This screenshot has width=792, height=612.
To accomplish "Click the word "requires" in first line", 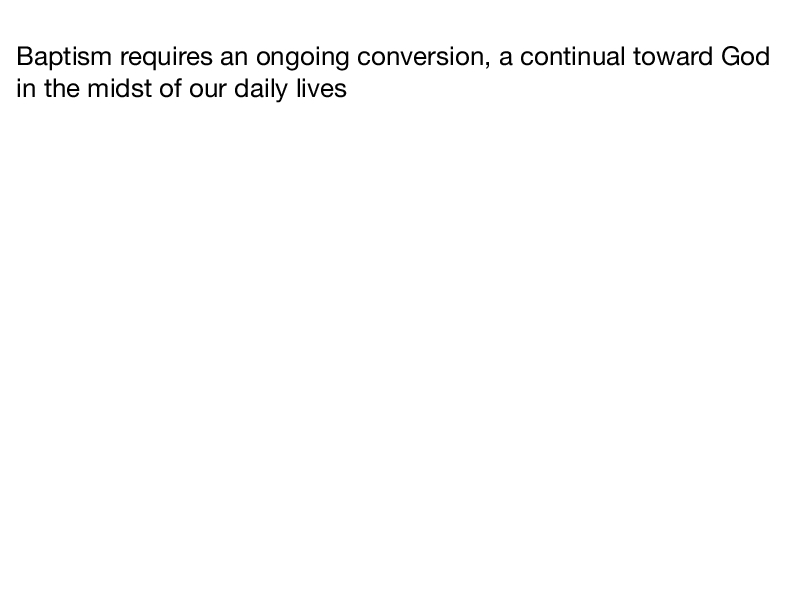I will (166, 58).
